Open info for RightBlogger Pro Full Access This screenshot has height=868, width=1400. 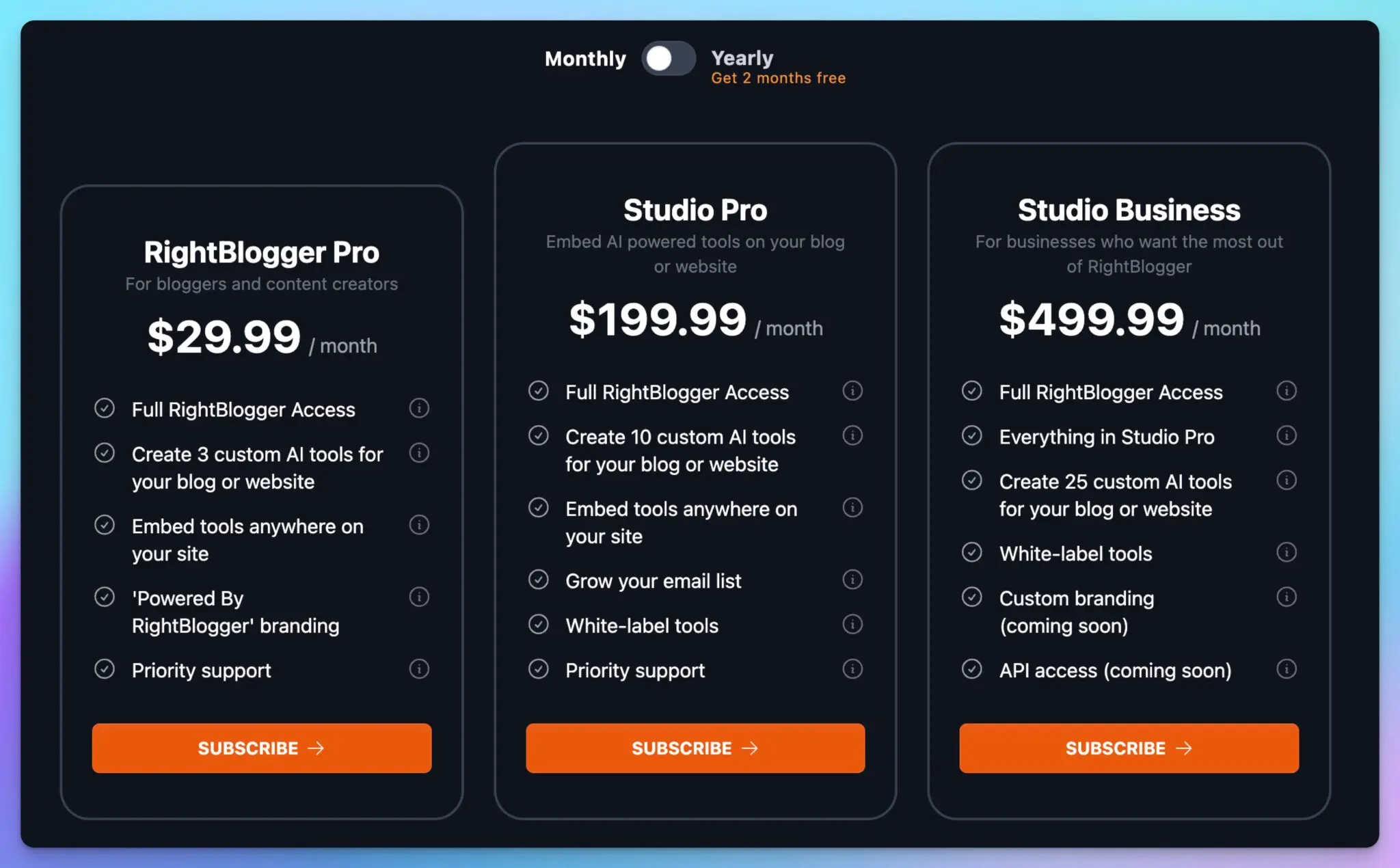point(419,408)
